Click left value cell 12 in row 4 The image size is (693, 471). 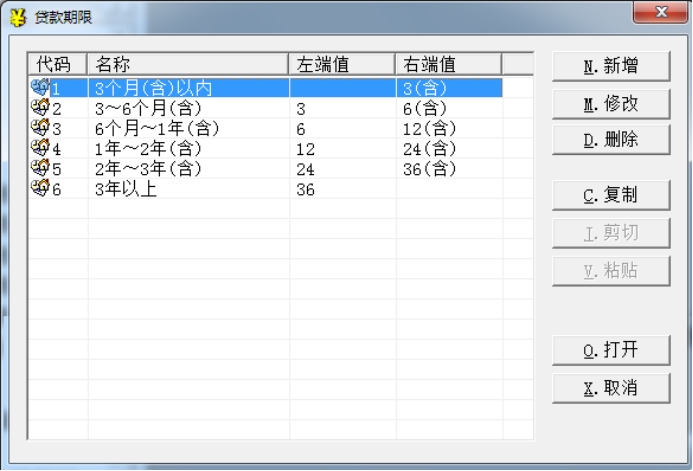305,149
